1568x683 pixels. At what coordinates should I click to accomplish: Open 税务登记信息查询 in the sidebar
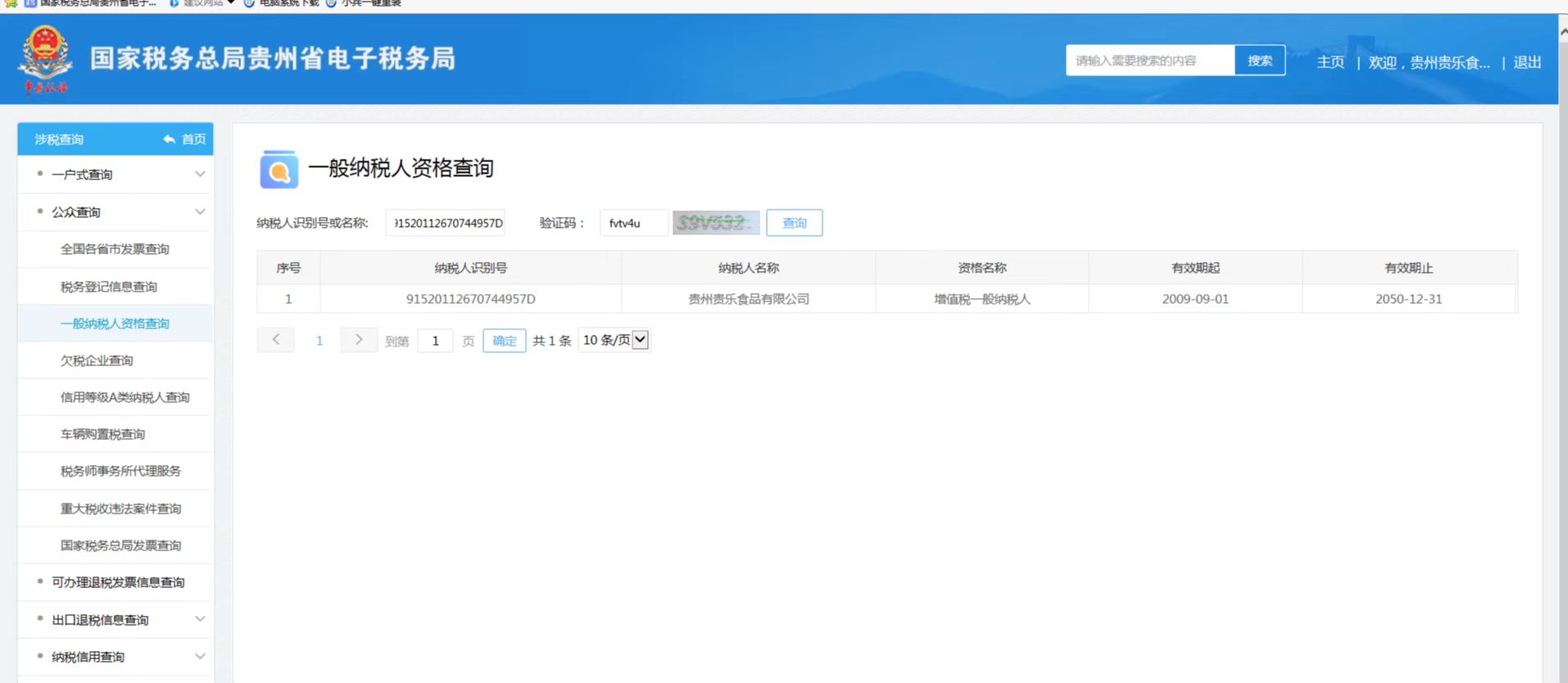pos(108,287)
